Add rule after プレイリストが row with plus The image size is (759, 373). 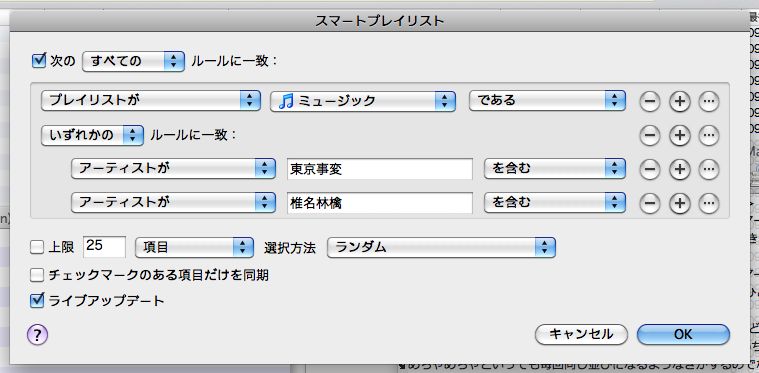tap(680, 102)
